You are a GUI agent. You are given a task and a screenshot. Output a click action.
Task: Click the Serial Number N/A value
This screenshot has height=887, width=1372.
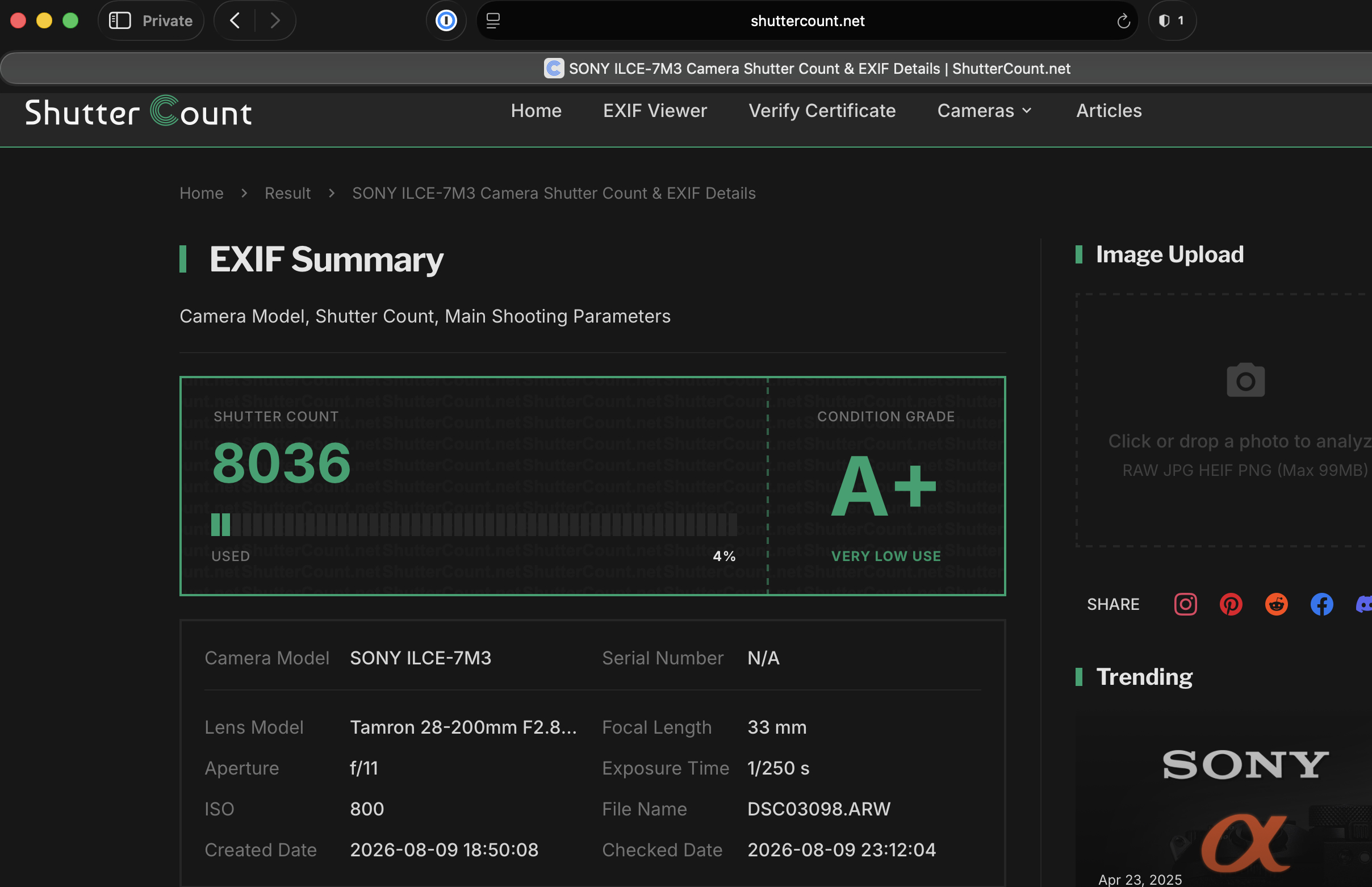tap(763, 658)
